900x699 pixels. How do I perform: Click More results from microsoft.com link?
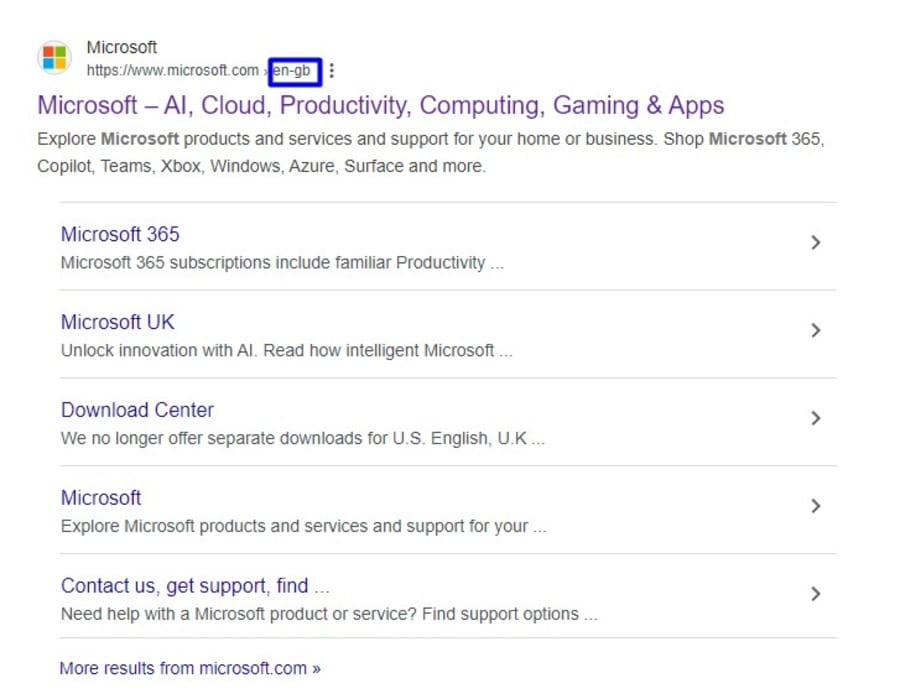click(x=190, y=668)
